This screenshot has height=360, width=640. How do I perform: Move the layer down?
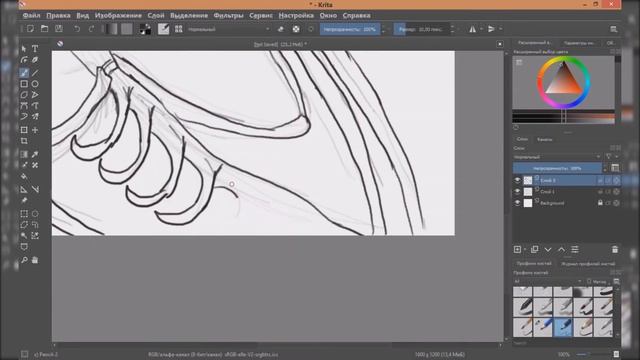tap(548, 249)
